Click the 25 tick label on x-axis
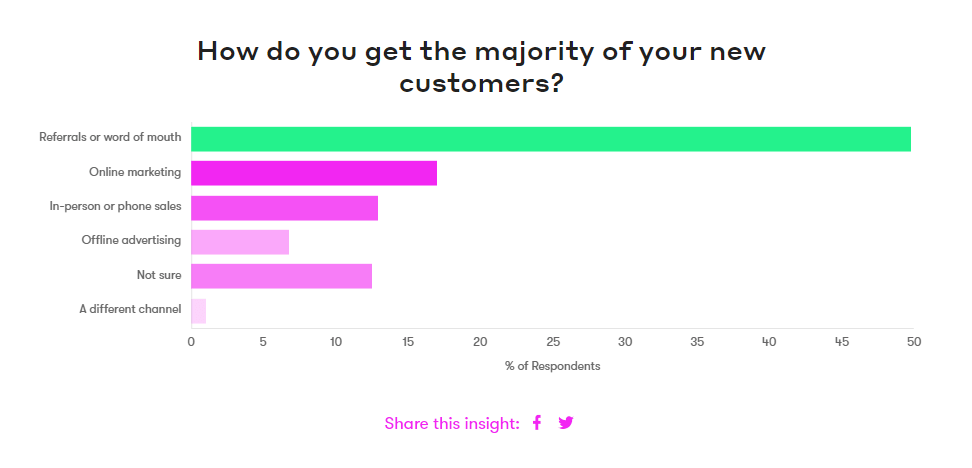Viewport: 972px width, 468px height. [x=552, y=342]
